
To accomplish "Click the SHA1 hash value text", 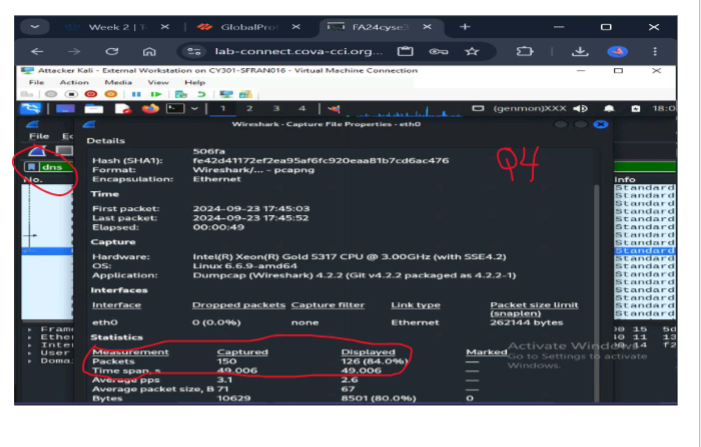I will tap(321, 160).
